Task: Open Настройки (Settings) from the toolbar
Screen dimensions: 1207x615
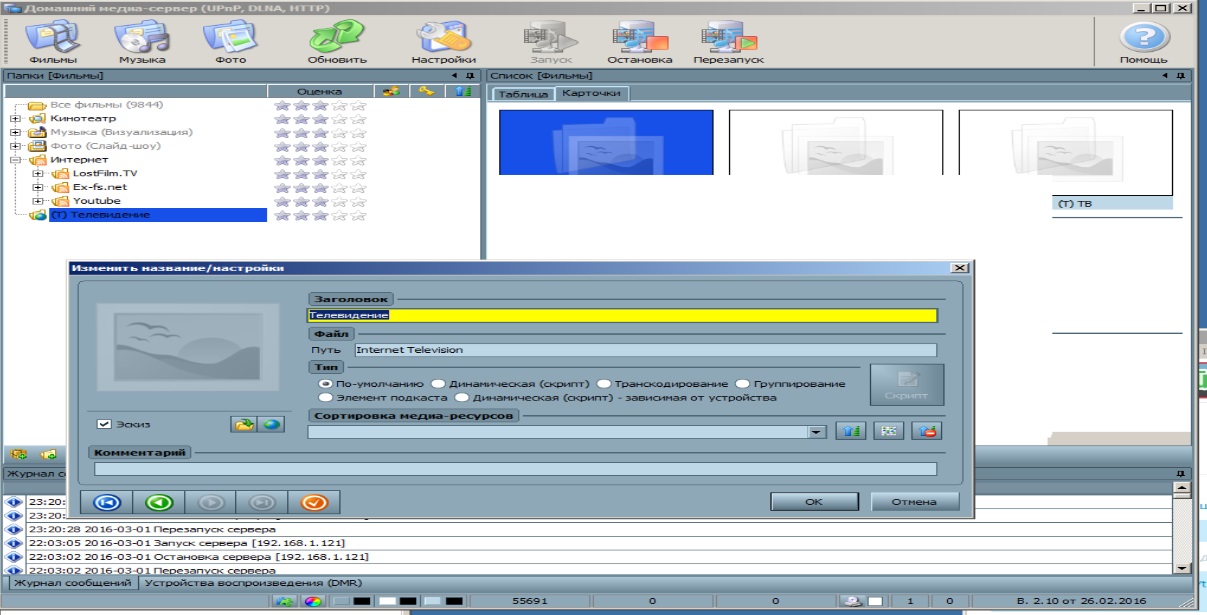Action: (443, 41)
